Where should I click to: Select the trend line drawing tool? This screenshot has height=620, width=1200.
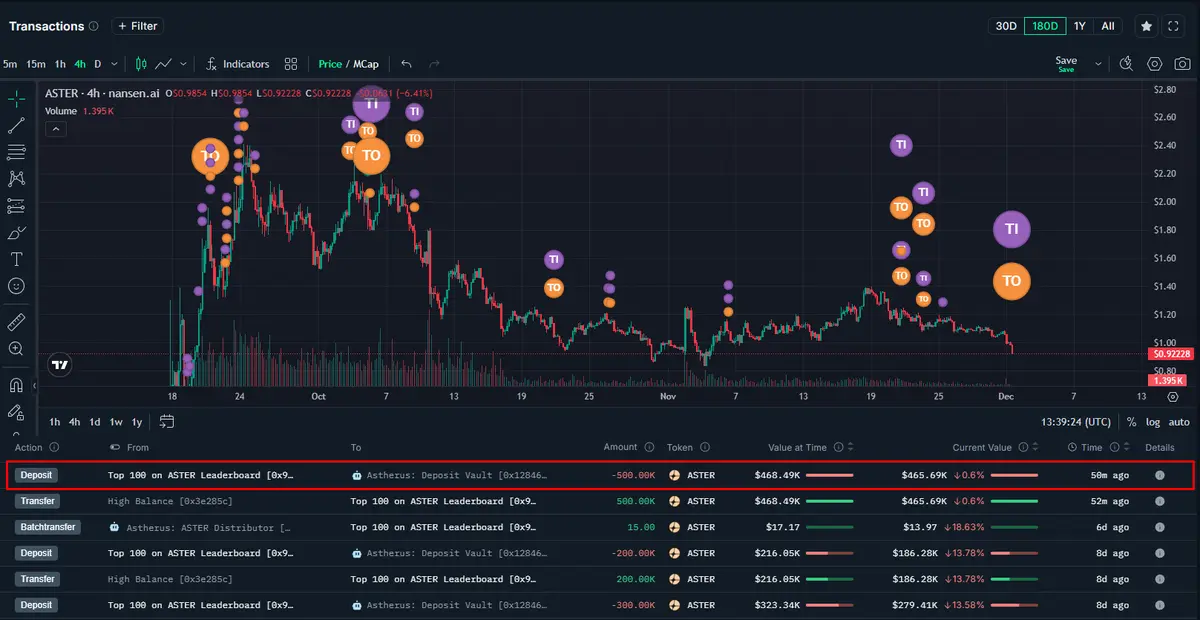tap(16, 126)
